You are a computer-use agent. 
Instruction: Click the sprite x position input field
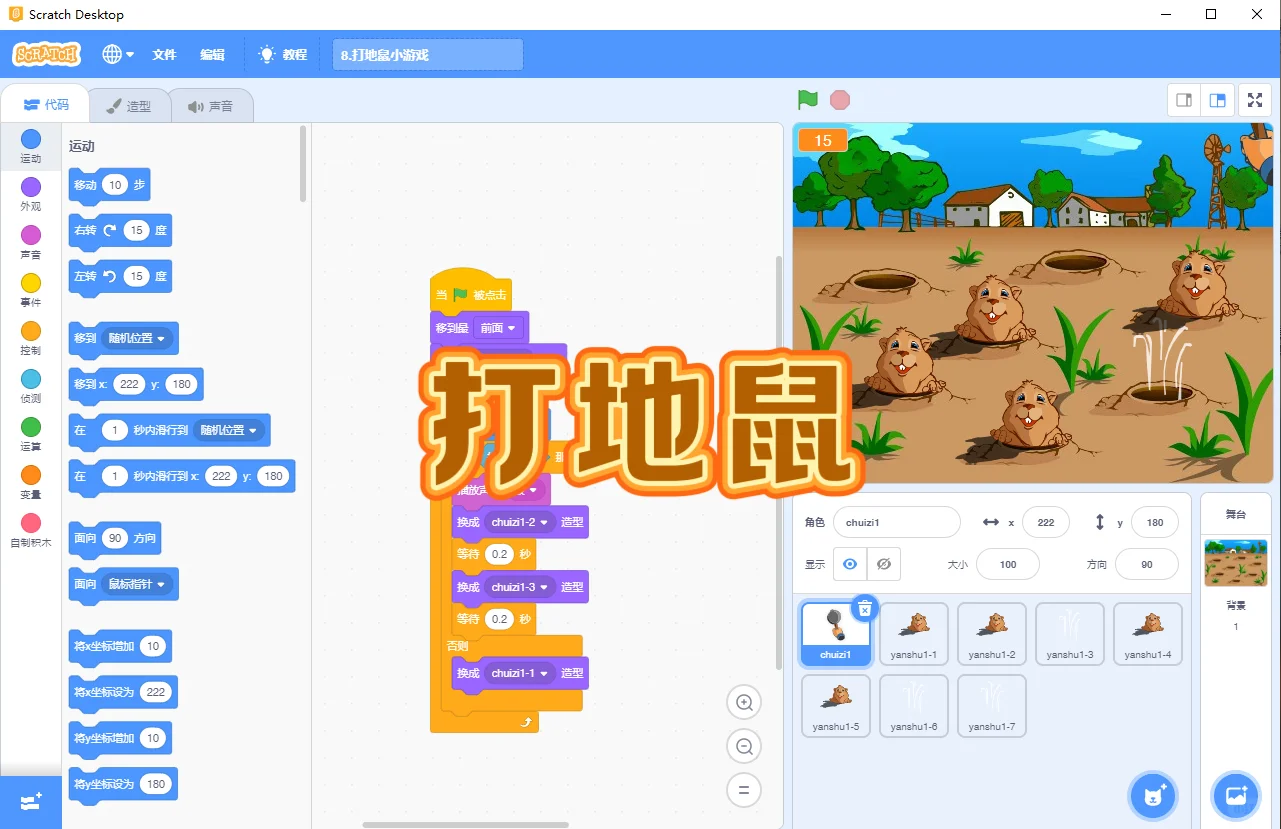(1046, 522)
